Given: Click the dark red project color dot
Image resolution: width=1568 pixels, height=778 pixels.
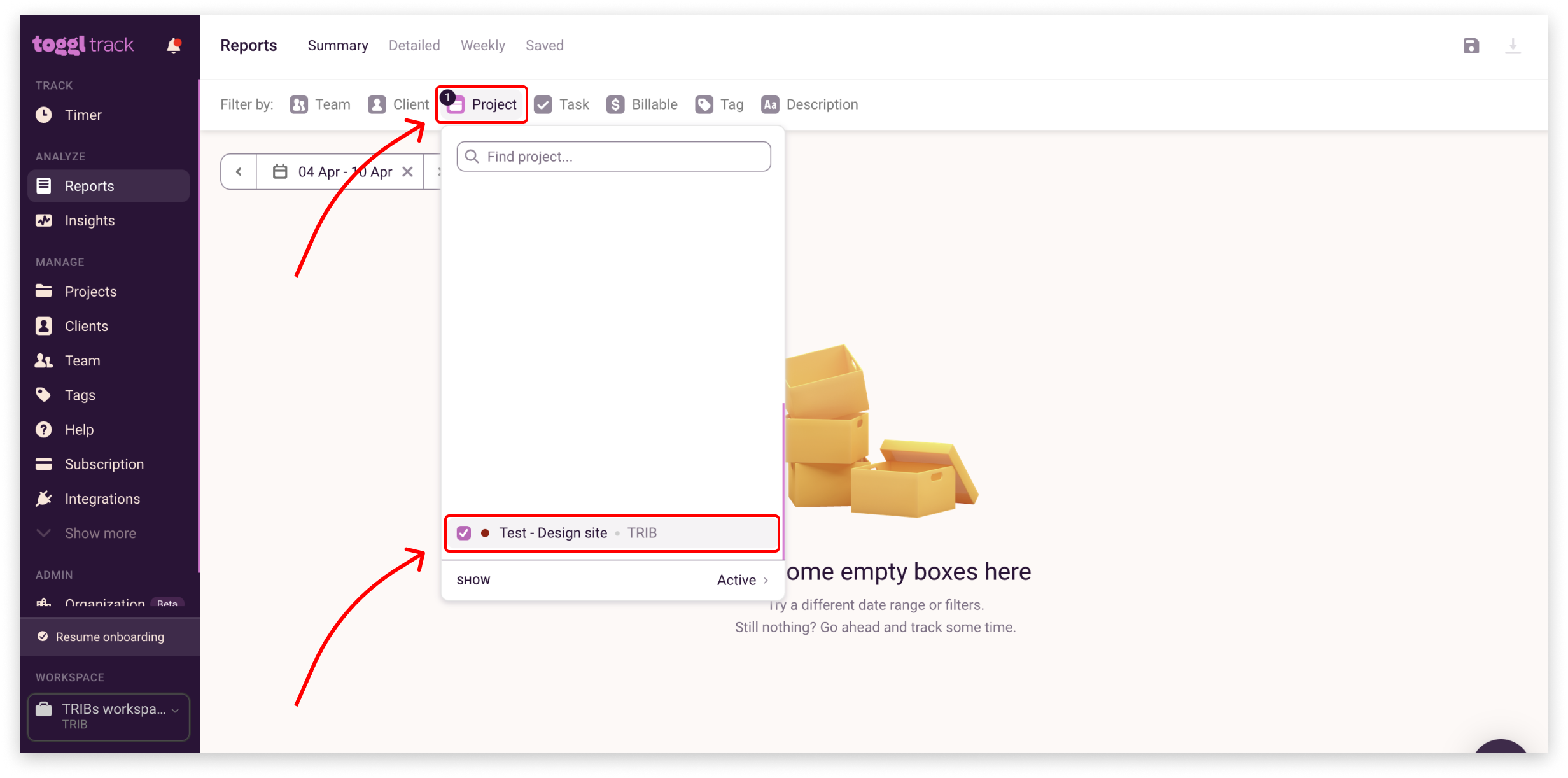Looking at the screenshot, I should click(x=485, y=533).
